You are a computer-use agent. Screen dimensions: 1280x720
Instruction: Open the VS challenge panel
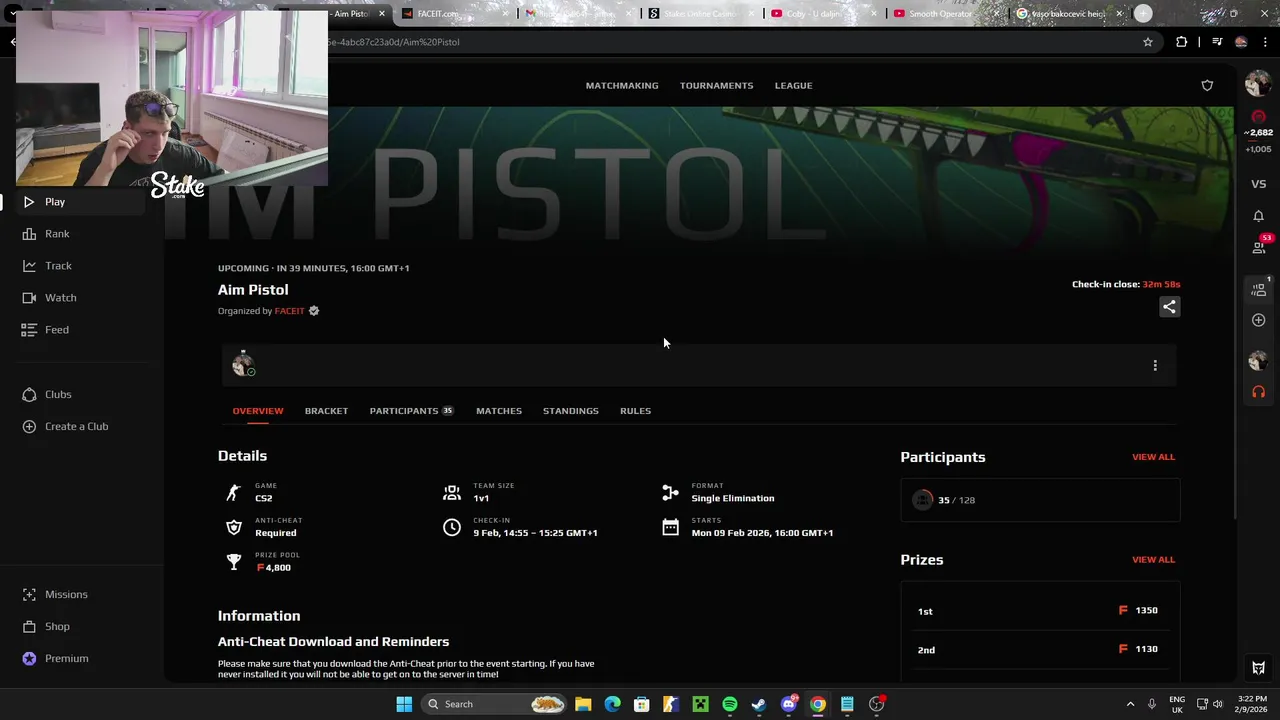[1258, 184]
